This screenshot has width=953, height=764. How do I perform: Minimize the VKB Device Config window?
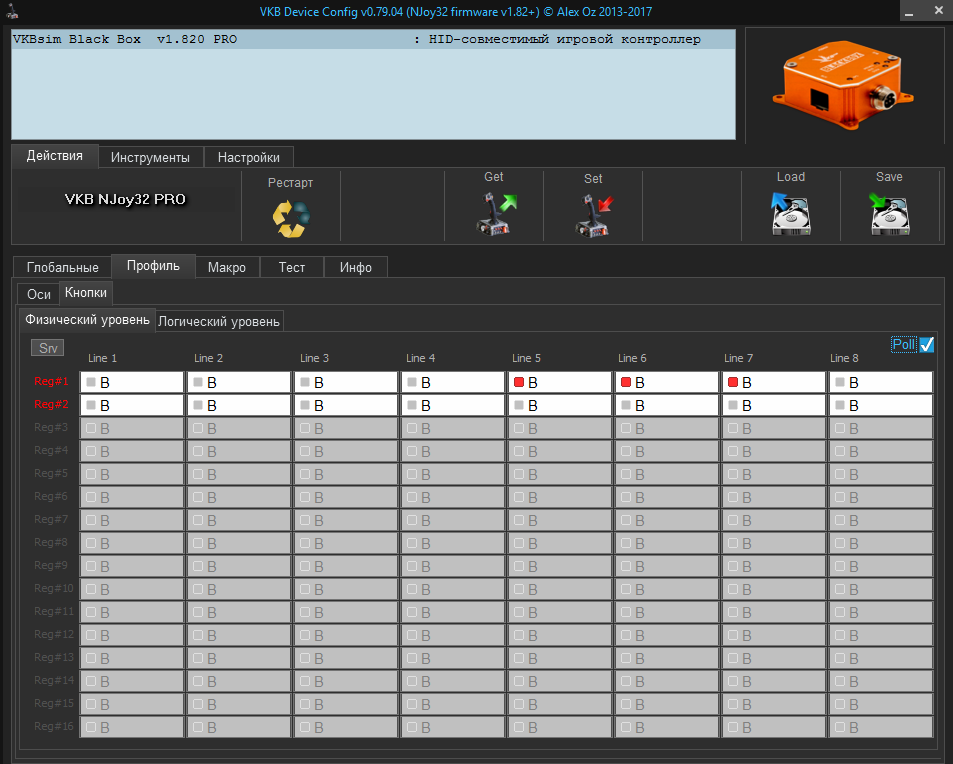[909, 12]
